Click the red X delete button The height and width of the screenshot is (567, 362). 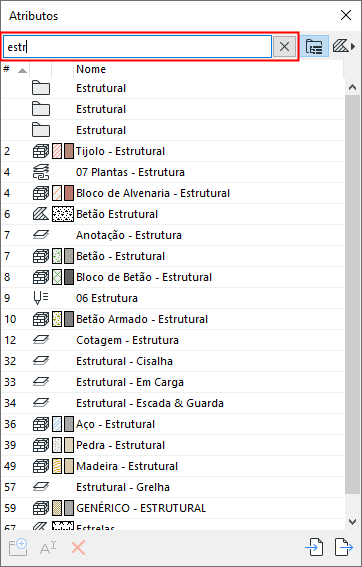coord(78,548)
